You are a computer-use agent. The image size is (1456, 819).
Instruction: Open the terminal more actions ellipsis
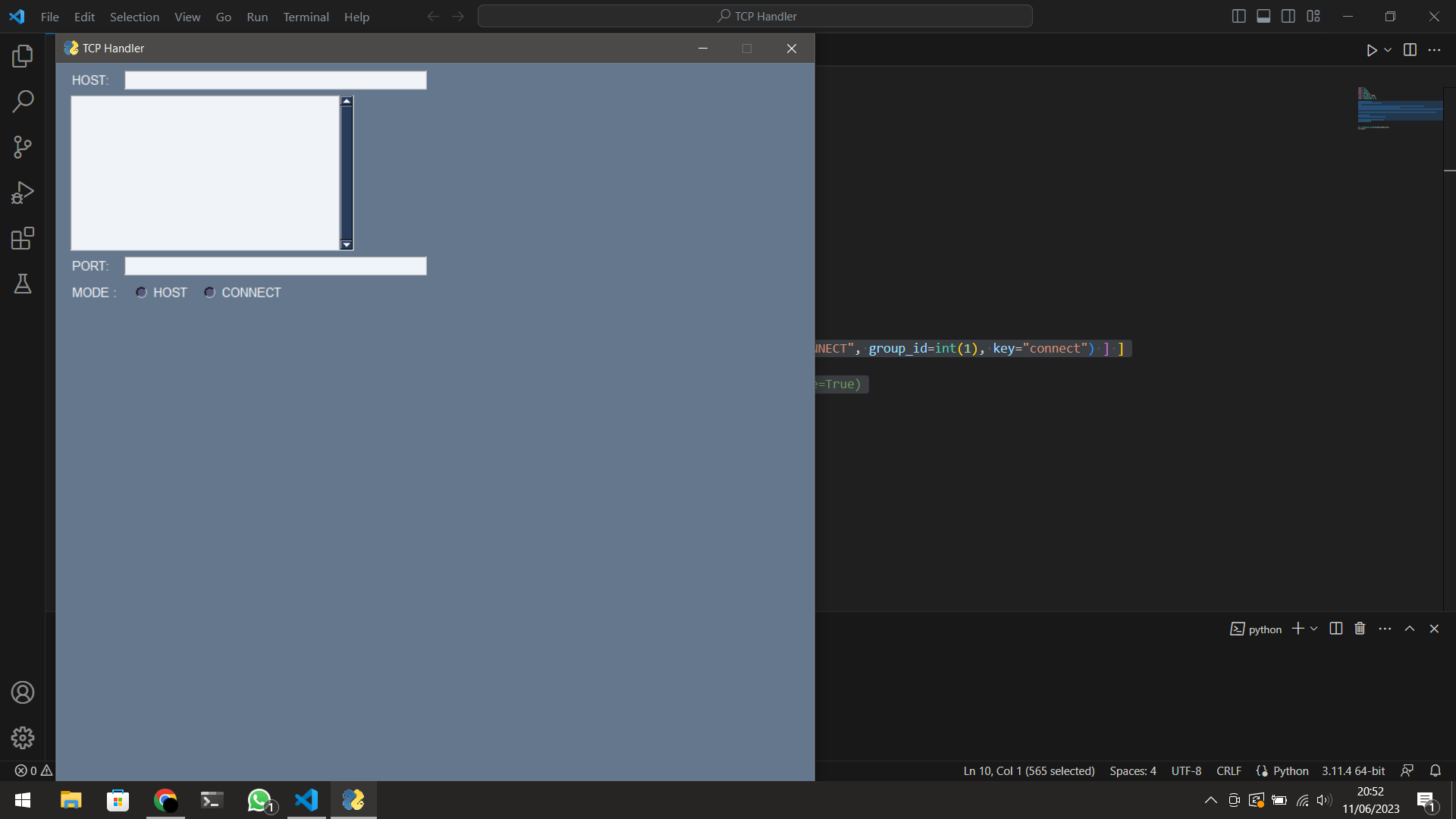[x=1385, y=629]
